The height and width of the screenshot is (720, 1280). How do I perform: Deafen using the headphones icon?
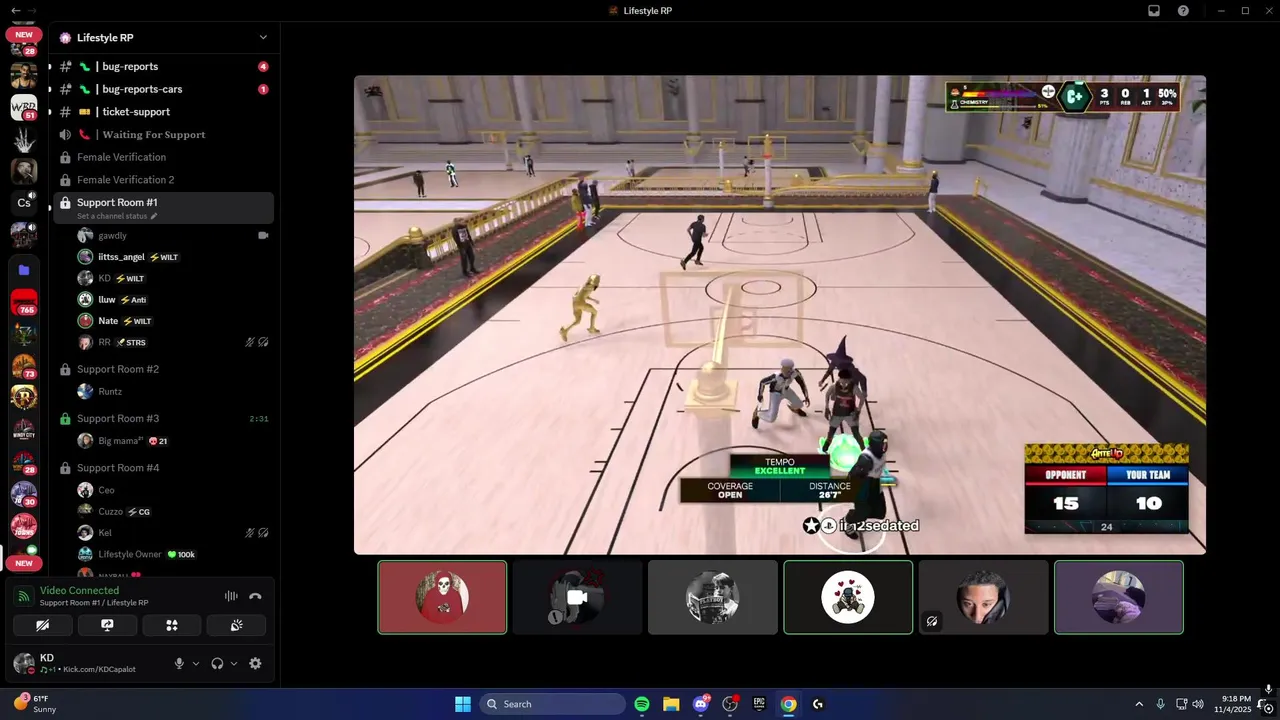click(x=217, y=663)
